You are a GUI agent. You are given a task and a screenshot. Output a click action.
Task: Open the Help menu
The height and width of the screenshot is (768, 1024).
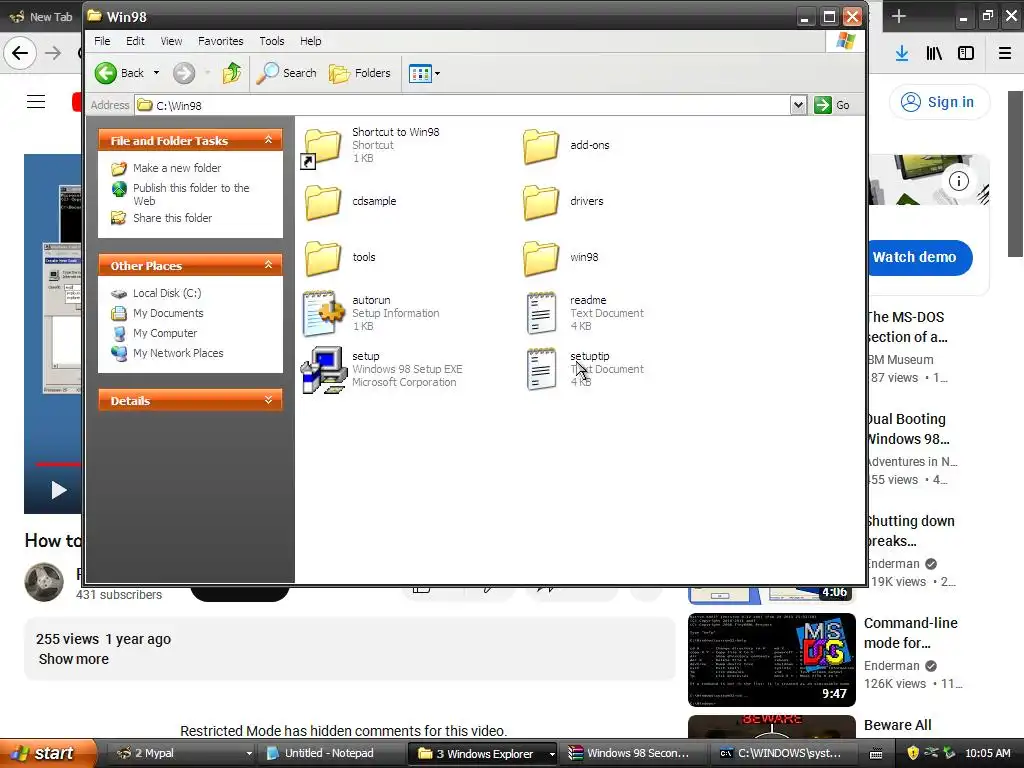pyautogui.click(x=310, y=41)
